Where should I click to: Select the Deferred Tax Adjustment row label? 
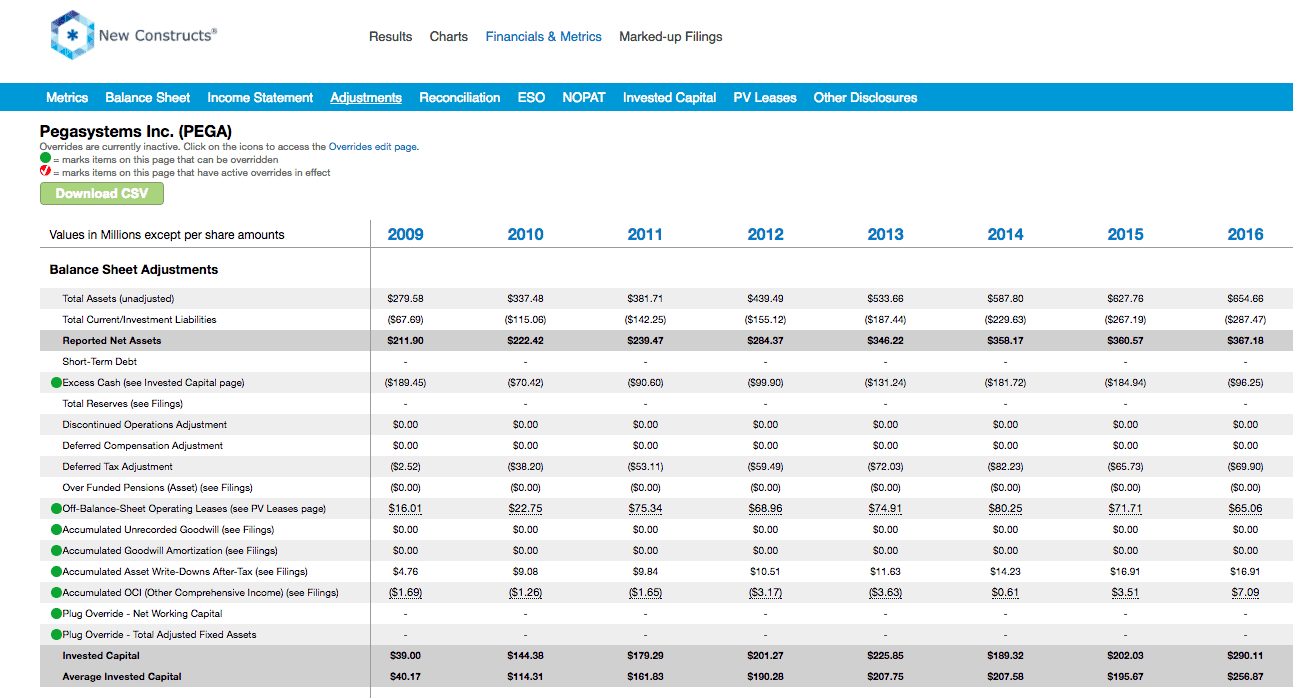117,467
